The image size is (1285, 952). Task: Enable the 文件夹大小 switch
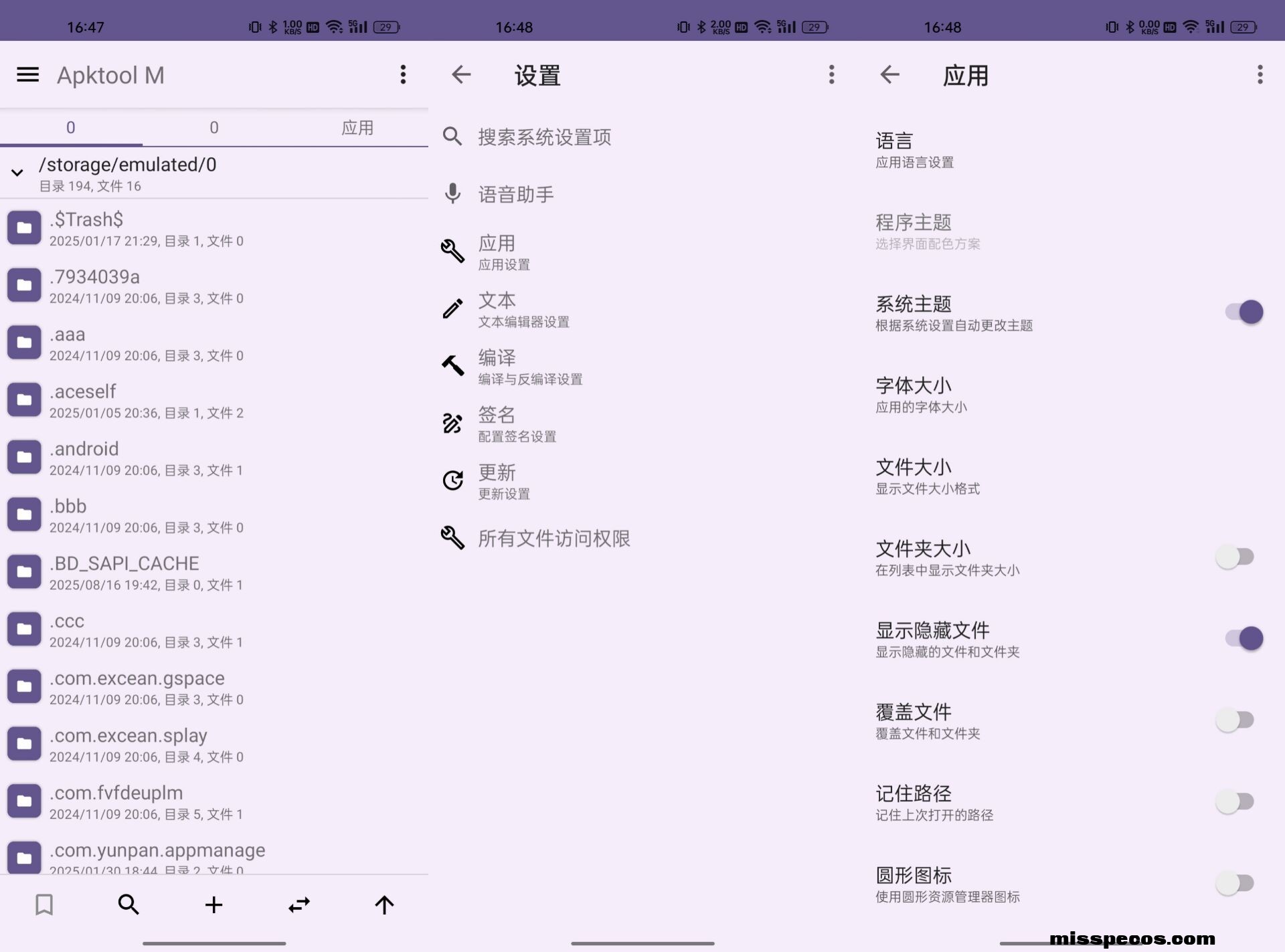[x=1235, y=557]
